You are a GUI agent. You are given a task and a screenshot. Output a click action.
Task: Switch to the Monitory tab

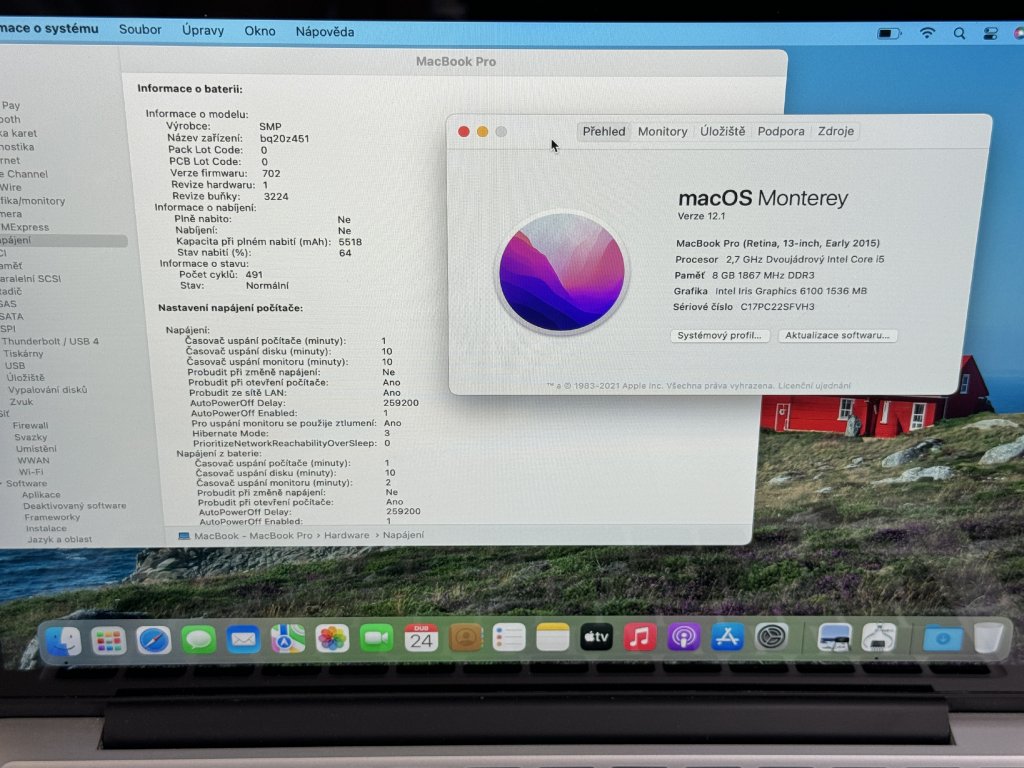[662, 131]
